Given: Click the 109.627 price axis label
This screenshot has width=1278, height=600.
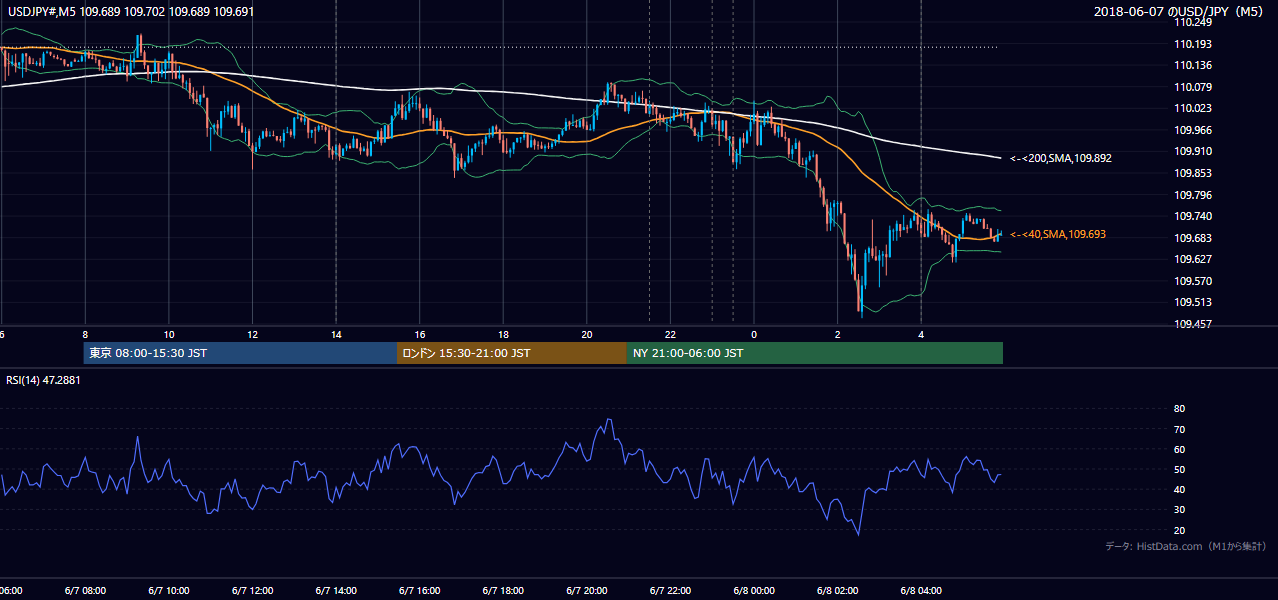Looking at the screenshot, I should (x=1193, y=259).
